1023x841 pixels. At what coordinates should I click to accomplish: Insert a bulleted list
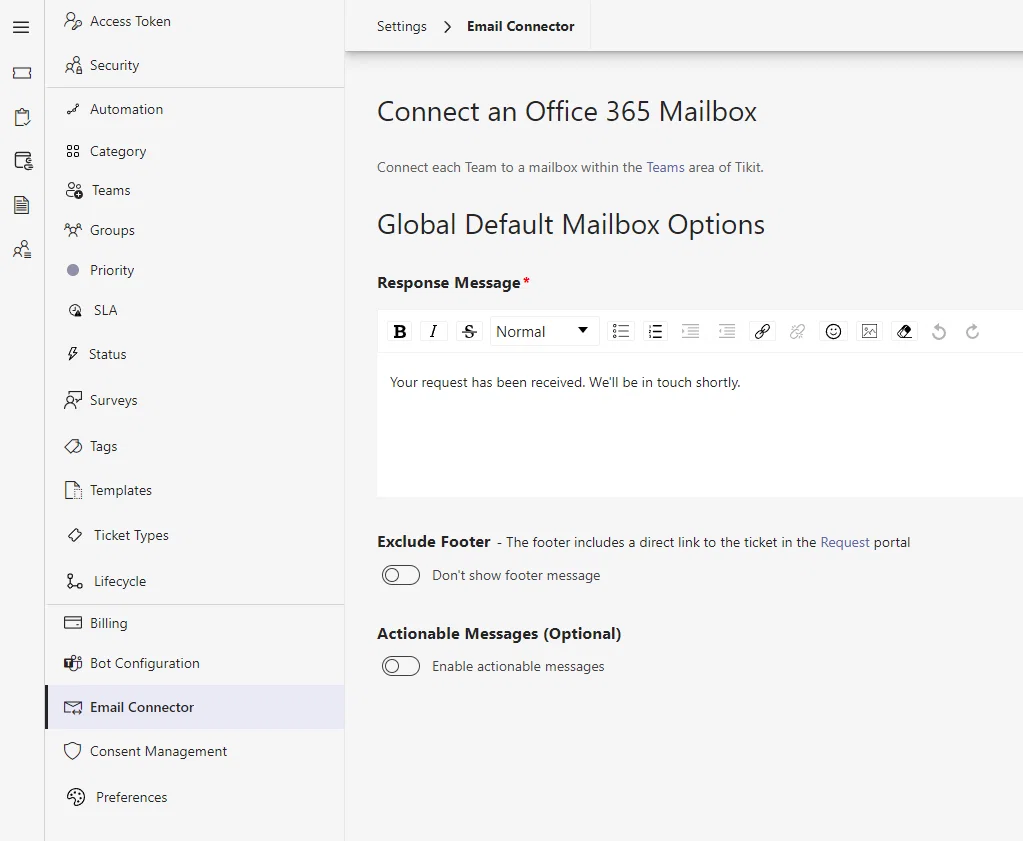tap(620, 331)
